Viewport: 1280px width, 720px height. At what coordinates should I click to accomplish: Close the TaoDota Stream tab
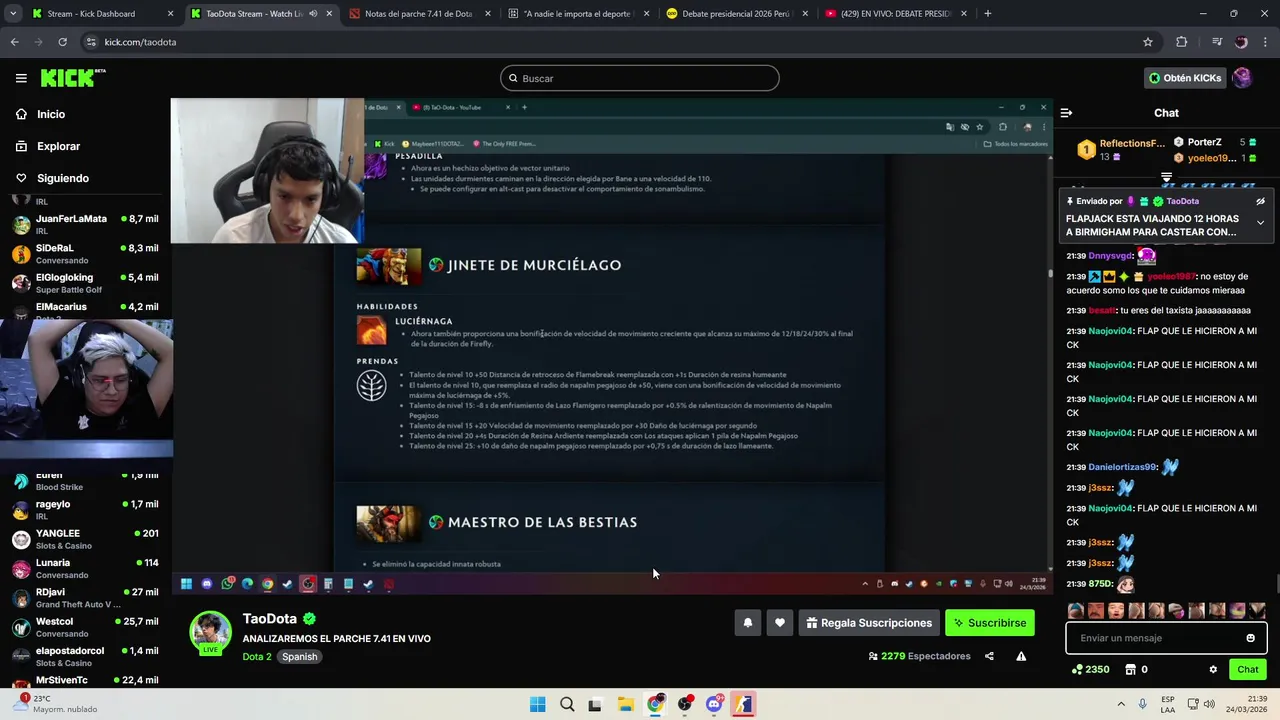click(329, 14)
